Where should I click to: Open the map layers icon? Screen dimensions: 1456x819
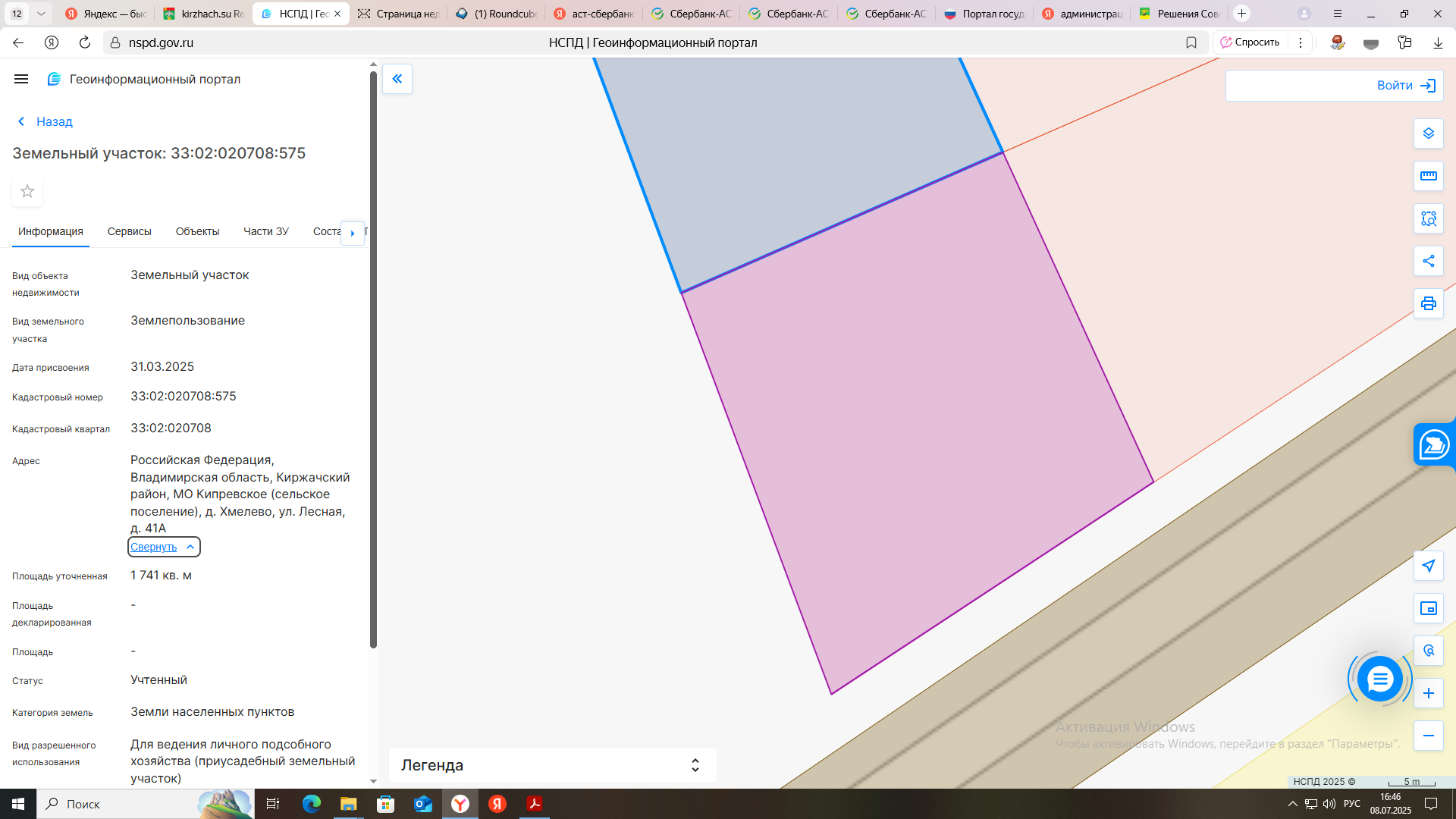tap(1429, 133)
